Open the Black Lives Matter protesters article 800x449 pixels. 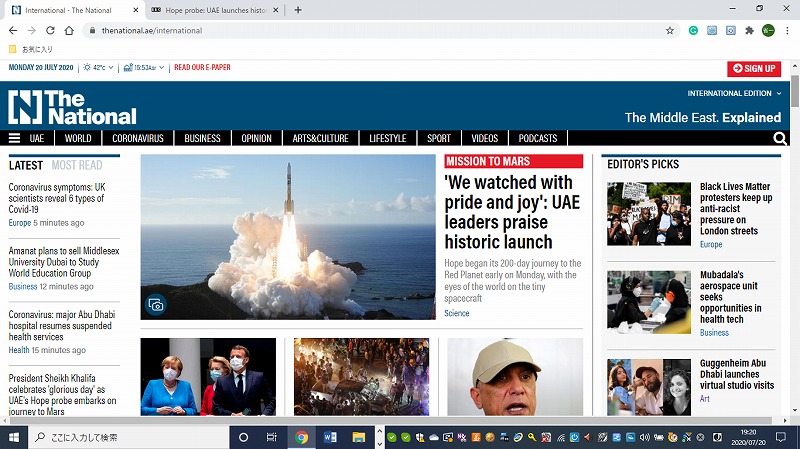point(736,209)
